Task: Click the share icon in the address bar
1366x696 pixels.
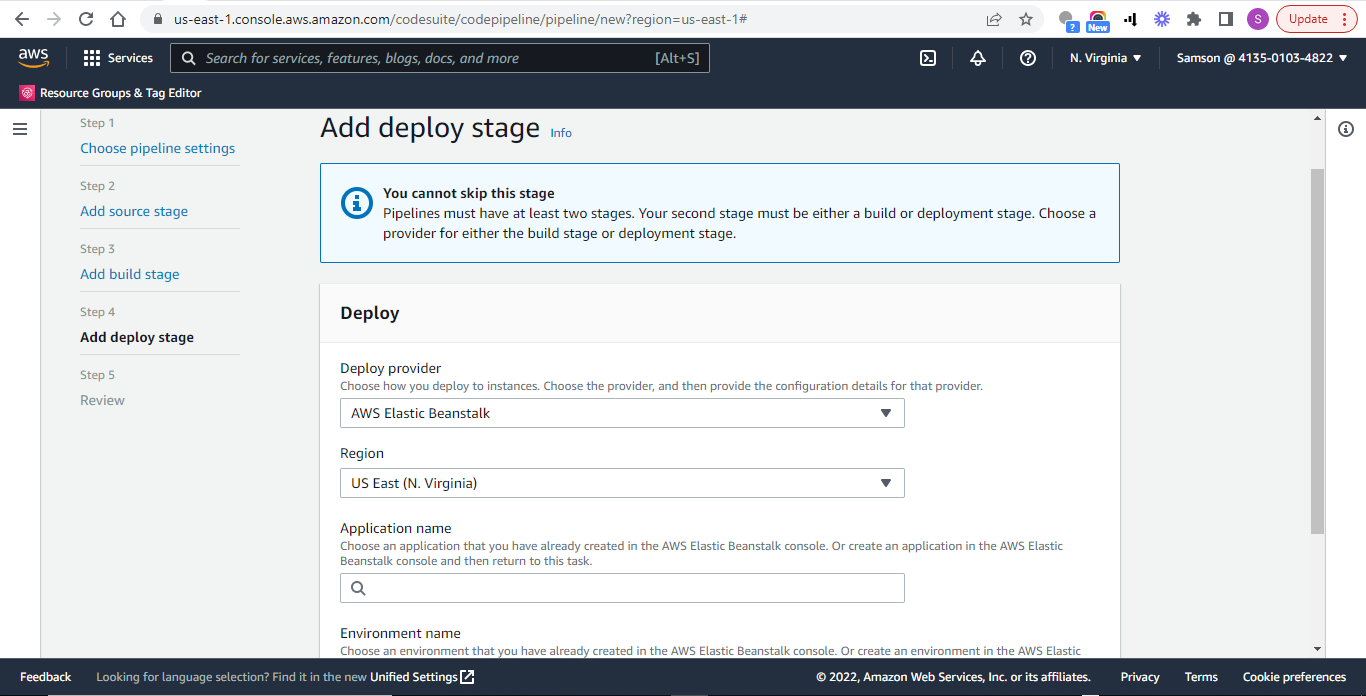Action: click(993, 17)
